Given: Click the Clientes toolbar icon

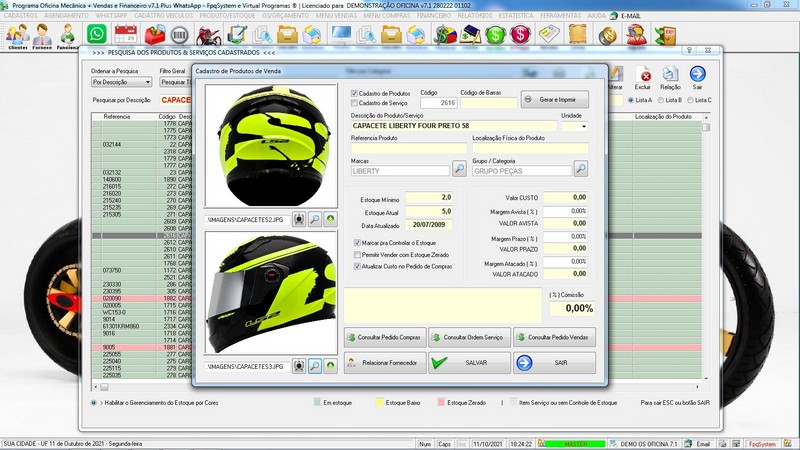Looking at the screenshot, I should click(x=17, y=37).
